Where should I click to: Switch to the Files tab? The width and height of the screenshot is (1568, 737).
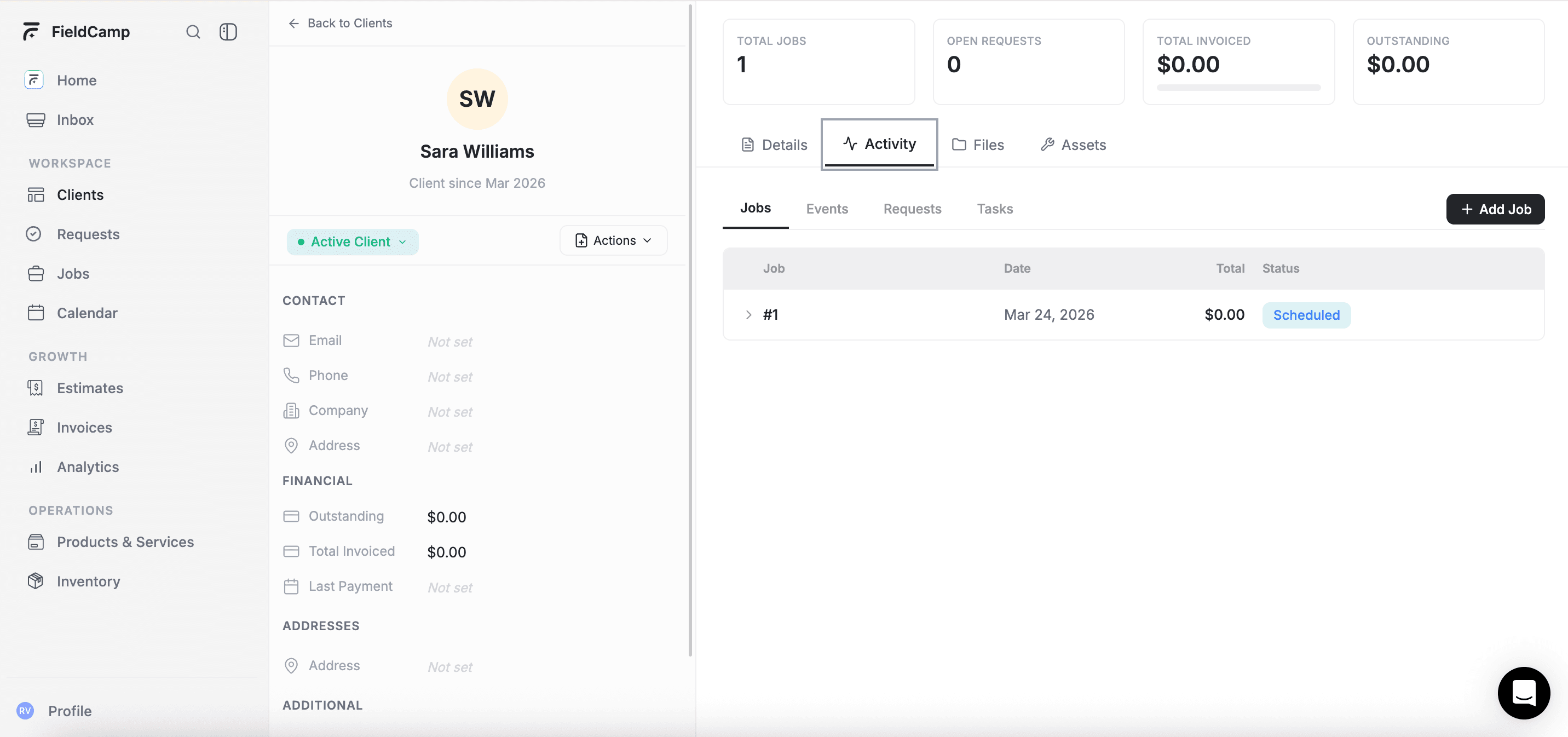pyautogui.click(x=978, y=145)
